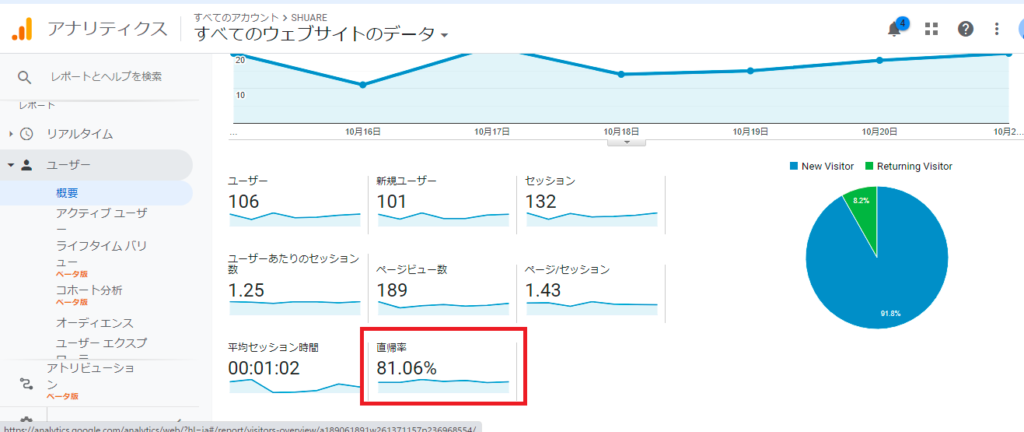Open the notifications bell

point(894,29)
